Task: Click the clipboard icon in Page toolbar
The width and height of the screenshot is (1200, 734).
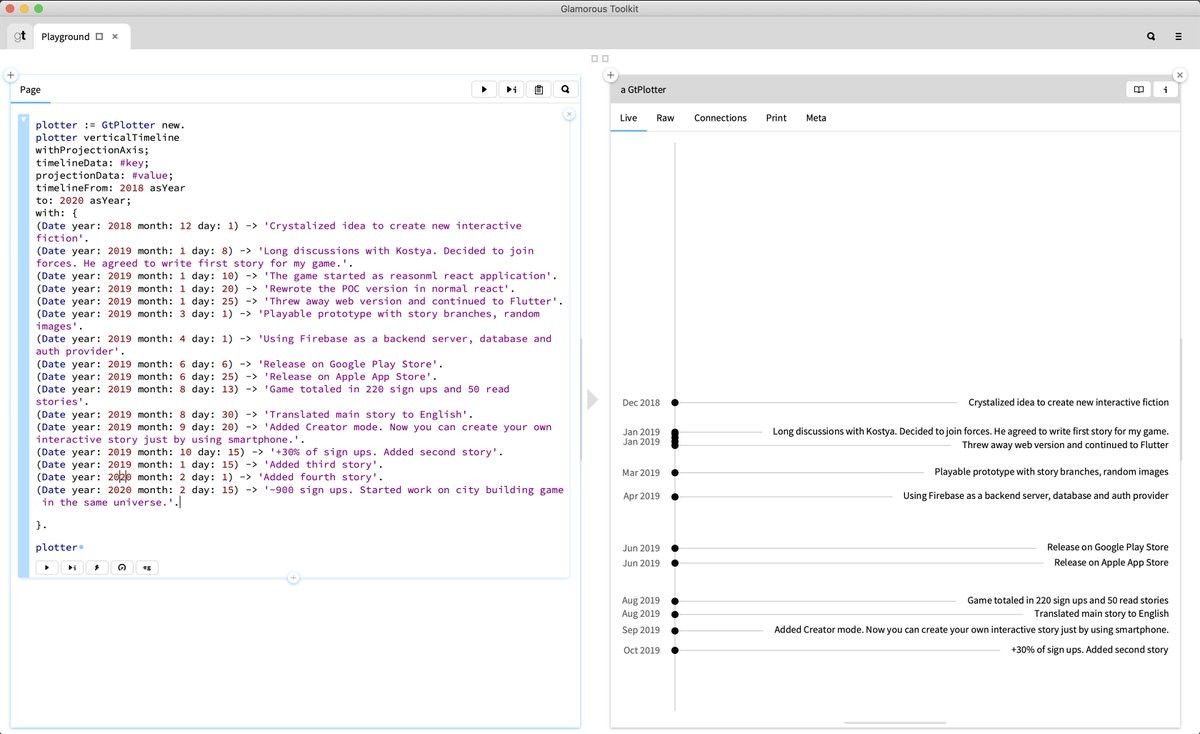Action: pos(538,90)
